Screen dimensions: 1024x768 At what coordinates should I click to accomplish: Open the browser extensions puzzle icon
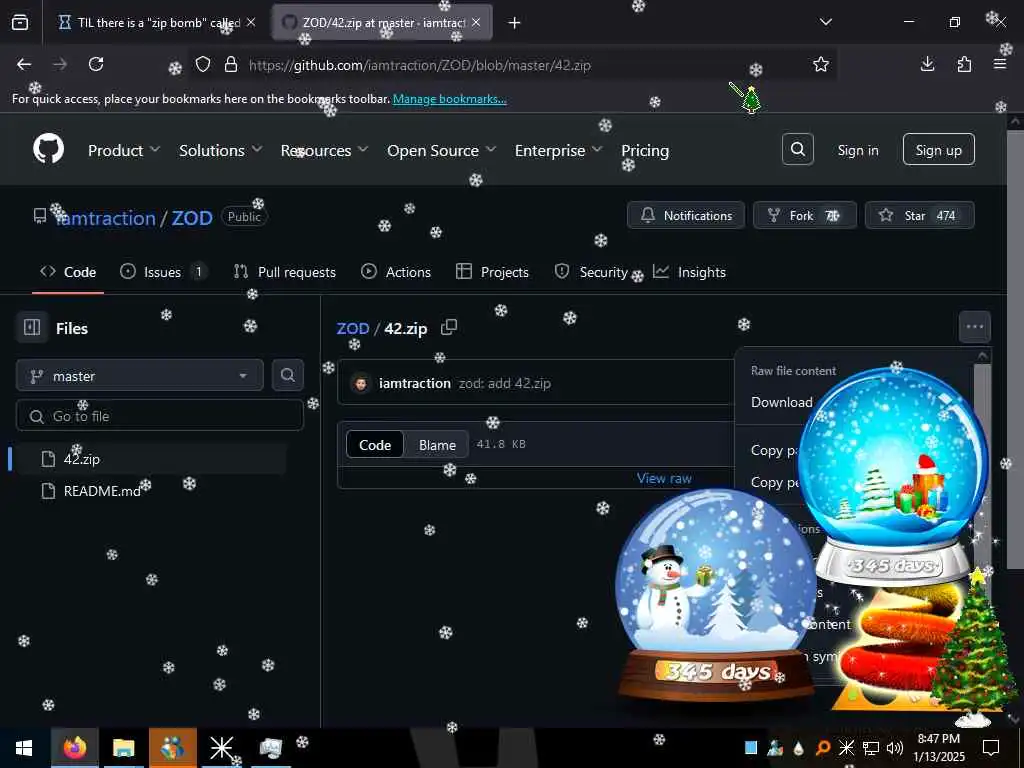(x=964, y=64)
